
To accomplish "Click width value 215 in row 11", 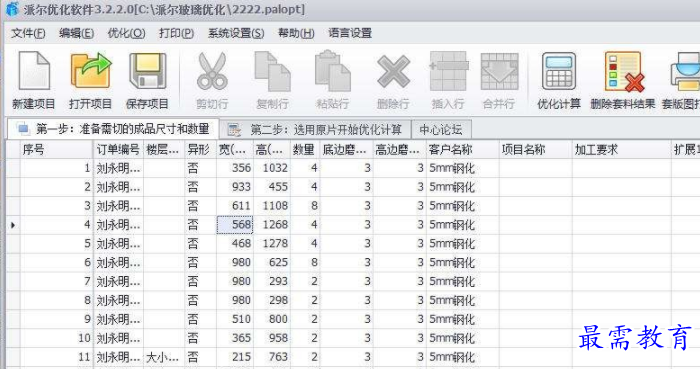I will pyautogui.click(x=241, y=357).
